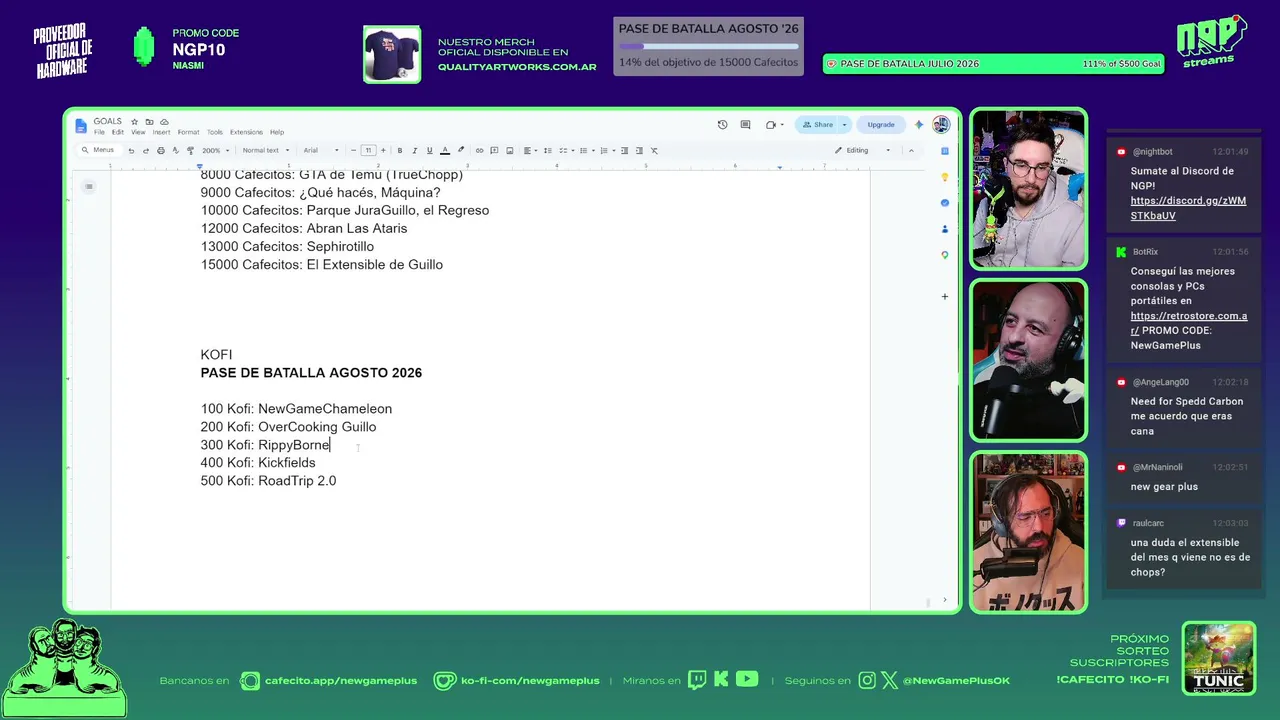This screenshot has height=720, width=1280.
Task: Open Gemini sparkle assistant
Action: point(919,125)
